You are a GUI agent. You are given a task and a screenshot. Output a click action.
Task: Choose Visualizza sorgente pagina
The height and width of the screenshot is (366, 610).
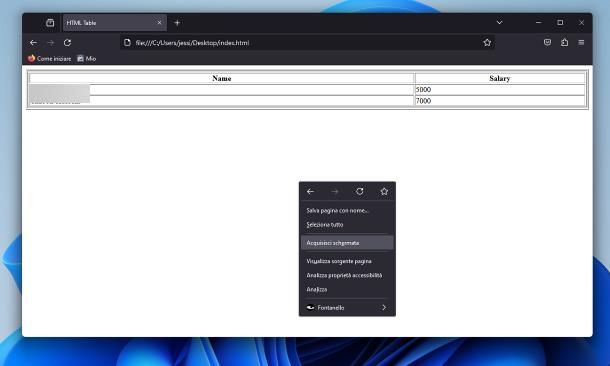click(x=347, y=261)
